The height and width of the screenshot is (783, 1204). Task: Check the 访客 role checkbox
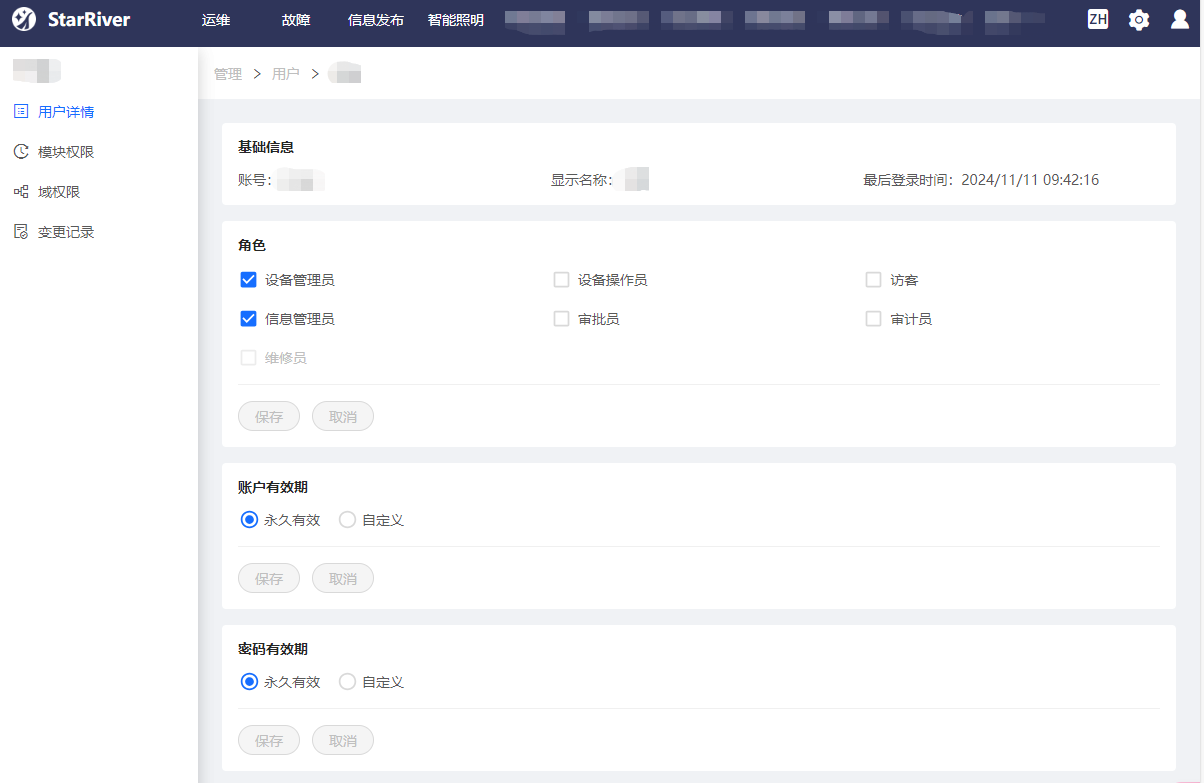873,280
